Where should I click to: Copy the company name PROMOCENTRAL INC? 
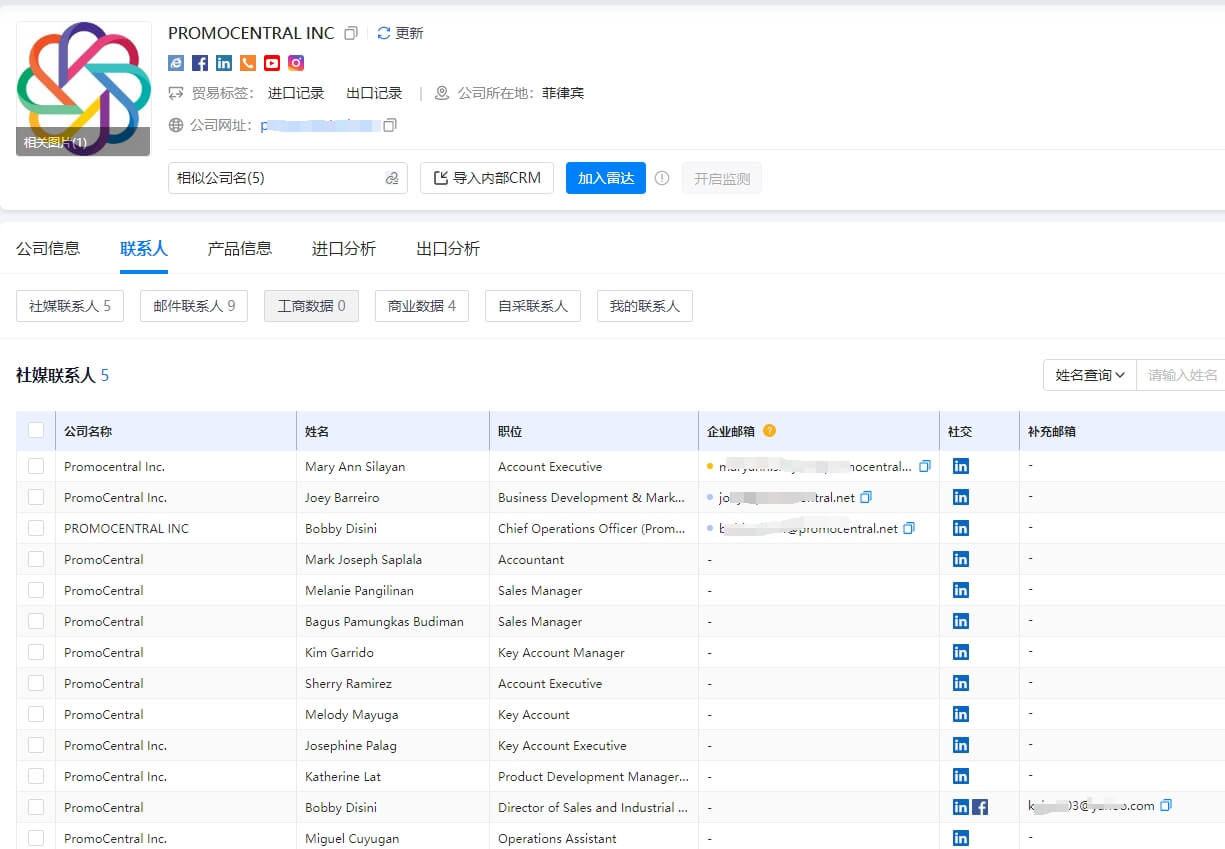coord(351,33)
